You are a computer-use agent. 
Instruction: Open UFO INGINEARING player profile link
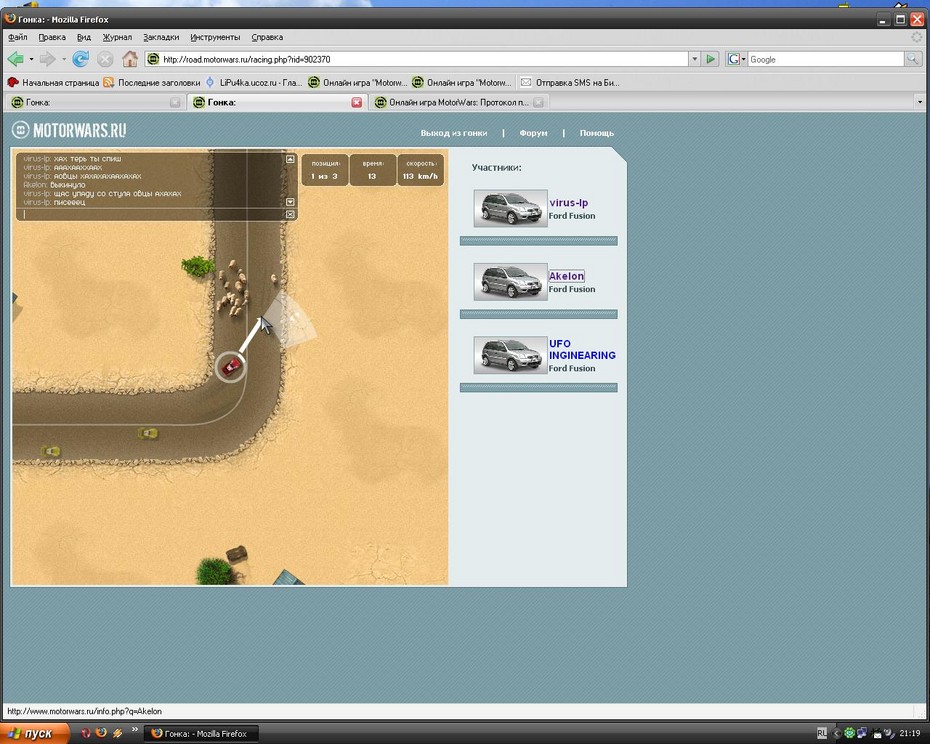pos(582,349)
